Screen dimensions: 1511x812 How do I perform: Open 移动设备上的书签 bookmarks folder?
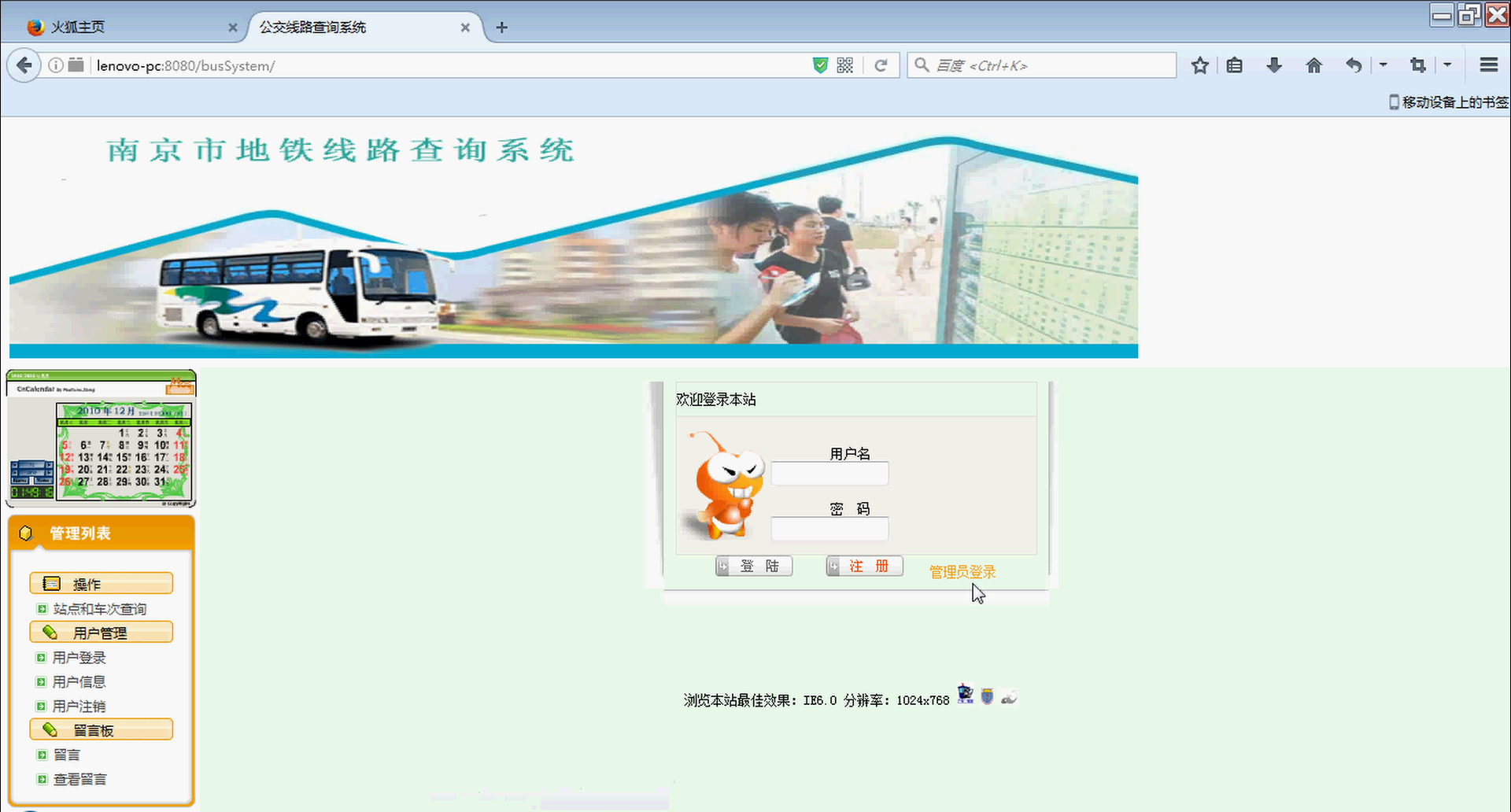[x=1449, y=102]
